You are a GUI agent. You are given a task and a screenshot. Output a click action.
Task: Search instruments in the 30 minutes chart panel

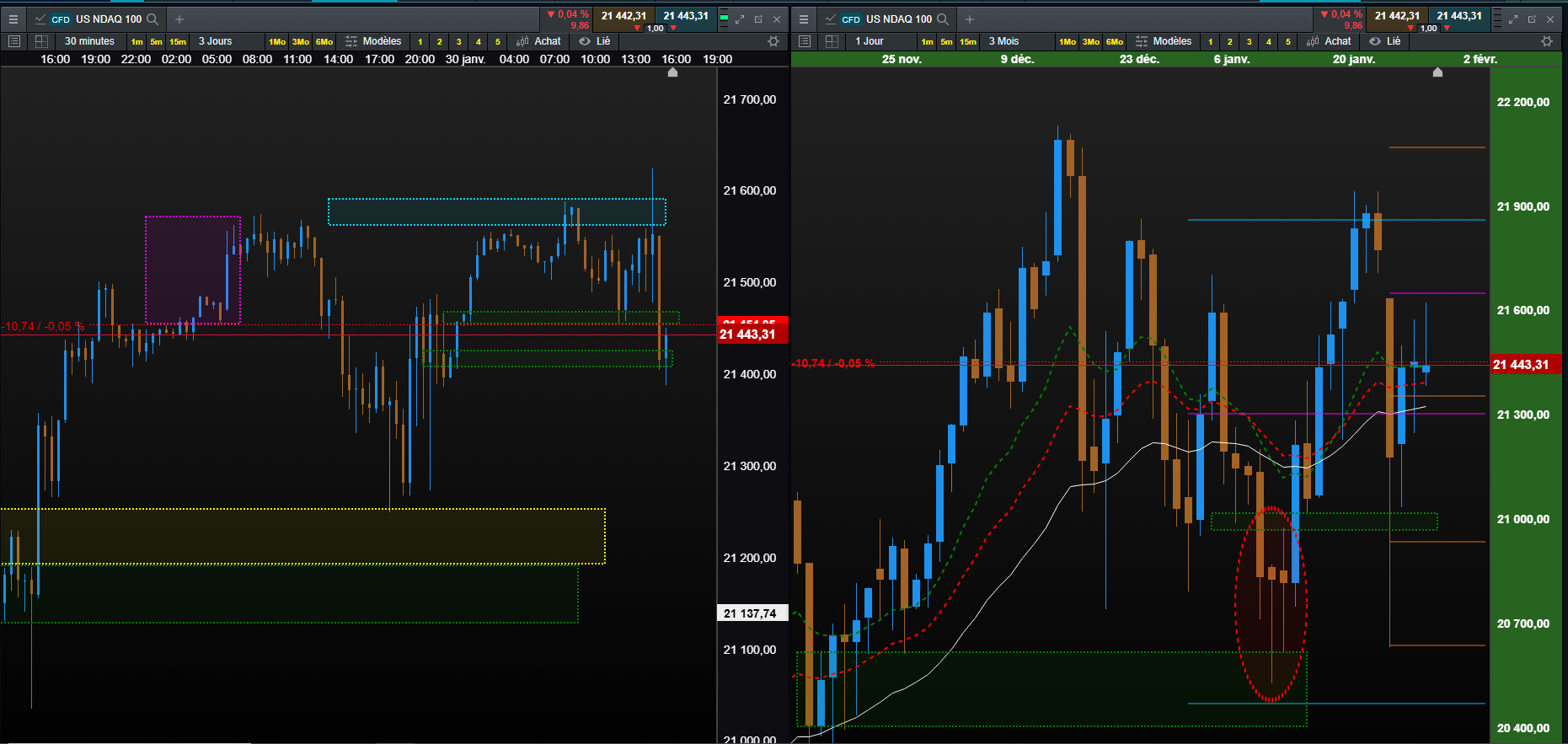[153, 19]
